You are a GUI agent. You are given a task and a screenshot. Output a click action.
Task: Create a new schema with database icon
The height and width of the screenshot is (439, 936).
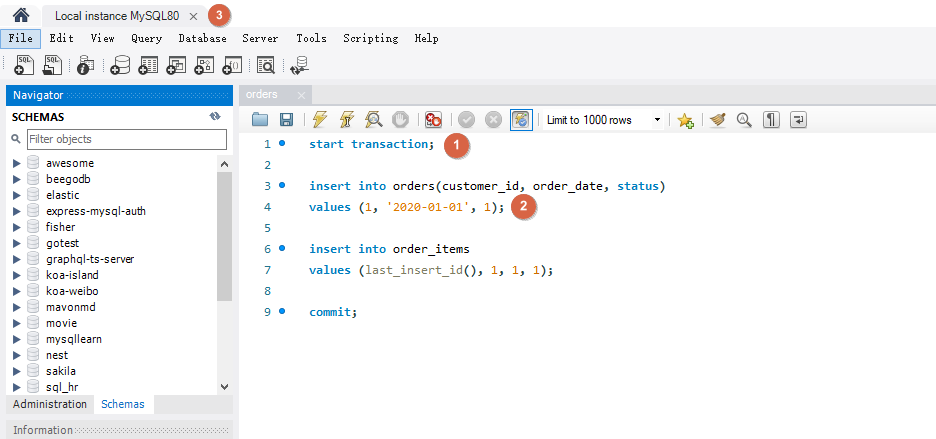(x=121, y=66)
